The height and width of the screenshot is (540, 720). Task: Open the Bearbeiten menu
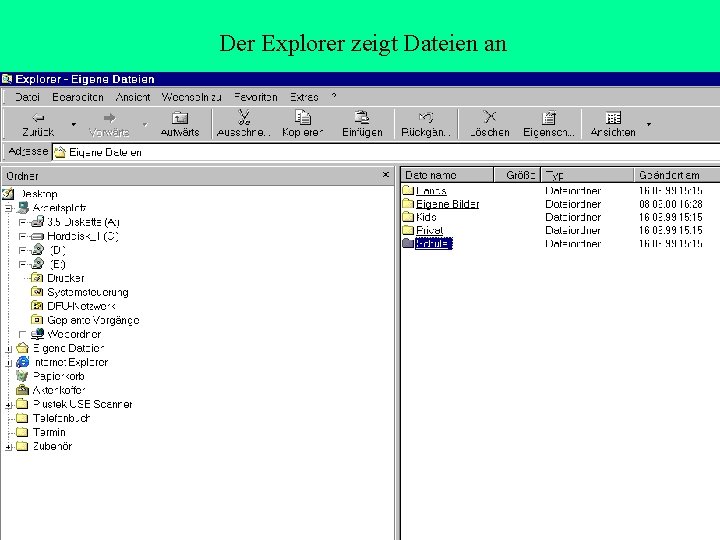tap(78, 97)
